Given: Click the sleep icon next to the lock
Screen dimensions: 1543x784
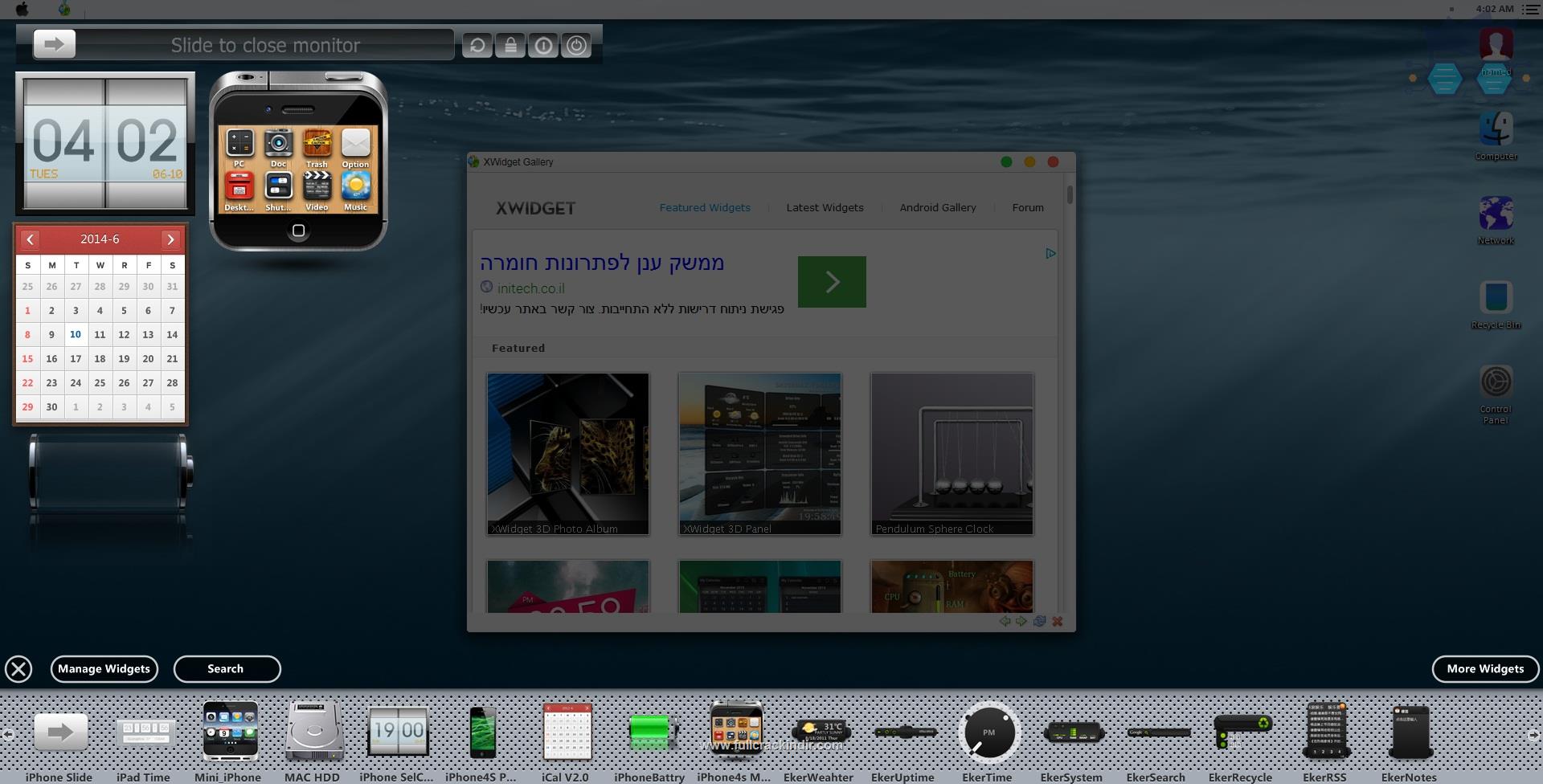Looking at the screenshot, I should pos(543,45).
